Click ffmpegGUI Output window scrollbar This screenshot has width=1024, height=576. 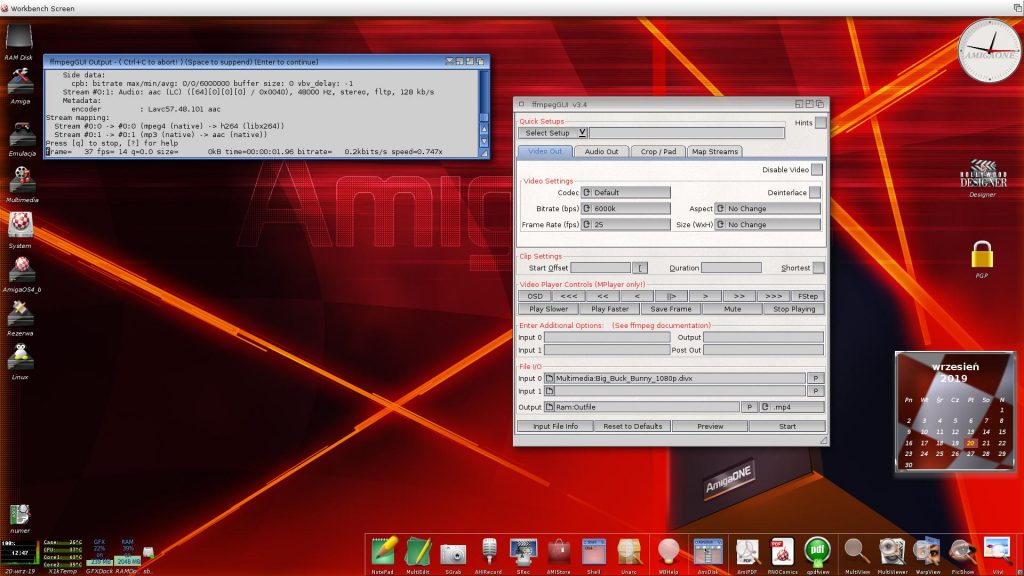pyautogui.click(x=484, y=95)
